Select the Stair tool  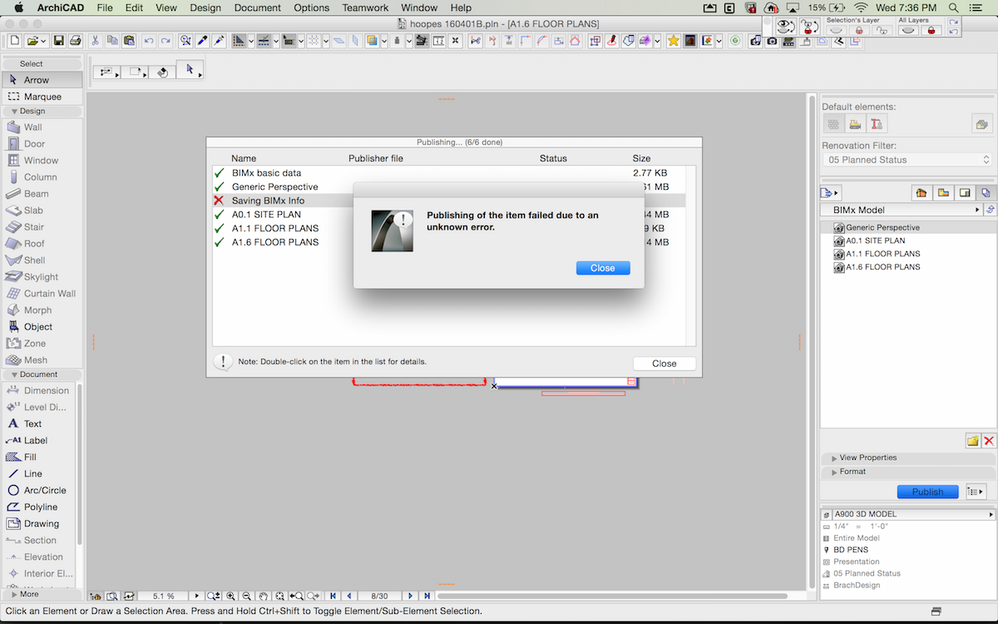click(x=42, y=227)
